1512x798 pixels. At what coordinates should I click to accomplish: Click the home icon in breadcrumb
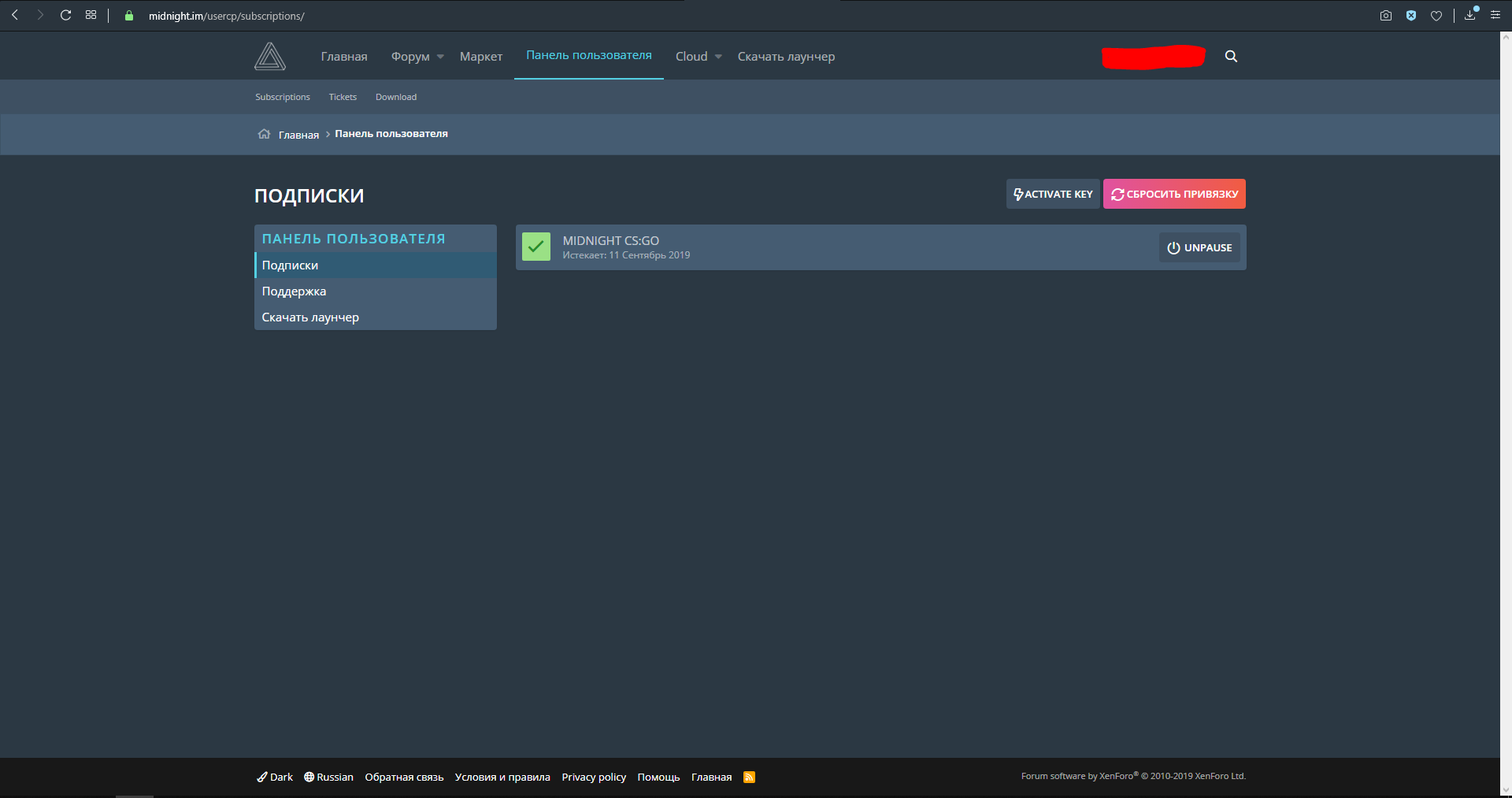pos(264,134)
